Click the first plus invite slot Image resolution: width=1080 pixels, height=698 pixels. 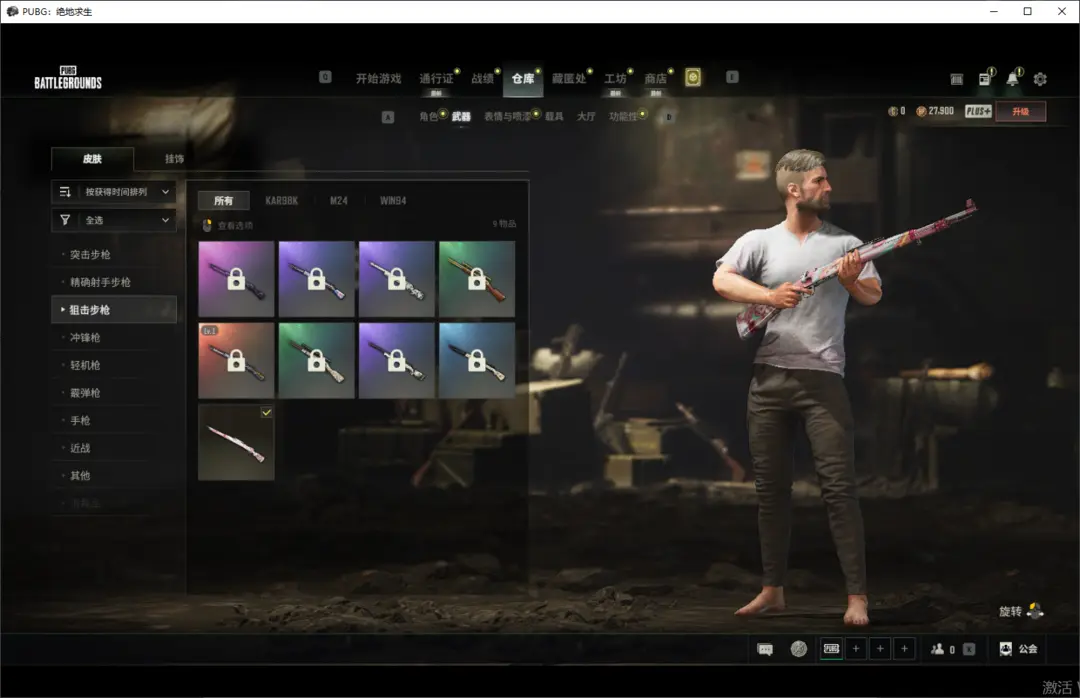856,648
